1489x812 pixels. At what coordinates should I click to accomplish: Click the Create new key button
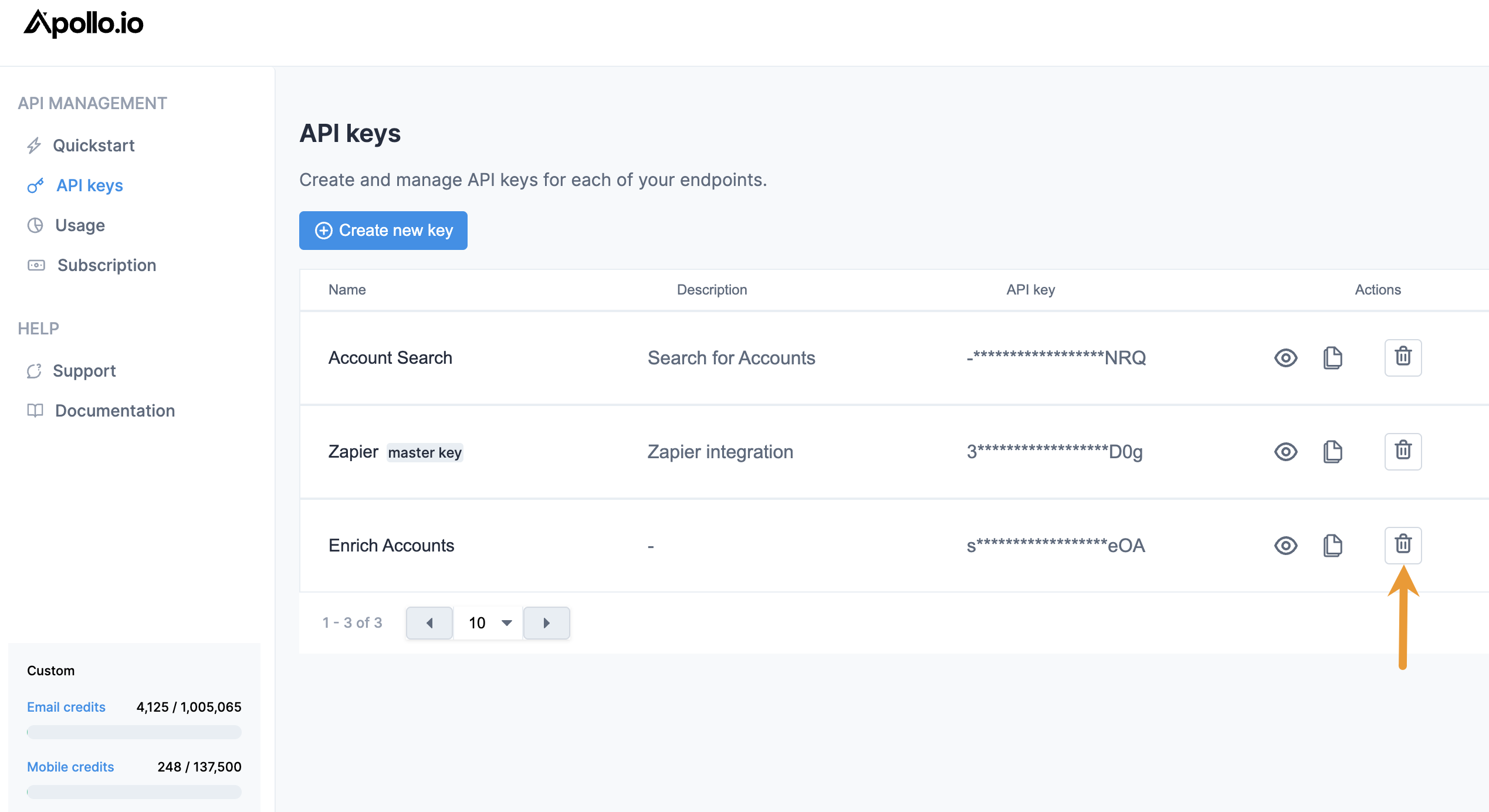pyautogui.click(x=383, y=231)
